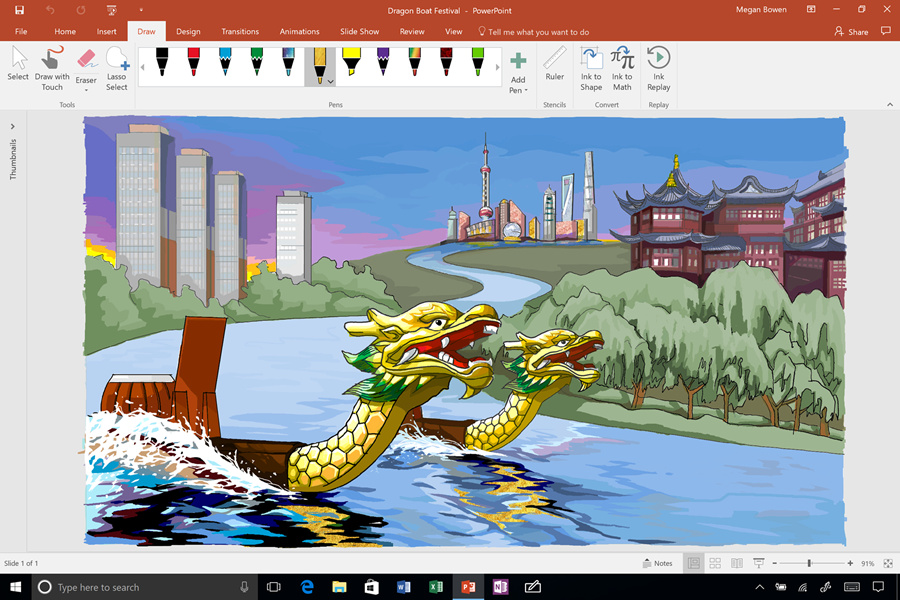
Task: Click the Windows search box
Action: 140,587
